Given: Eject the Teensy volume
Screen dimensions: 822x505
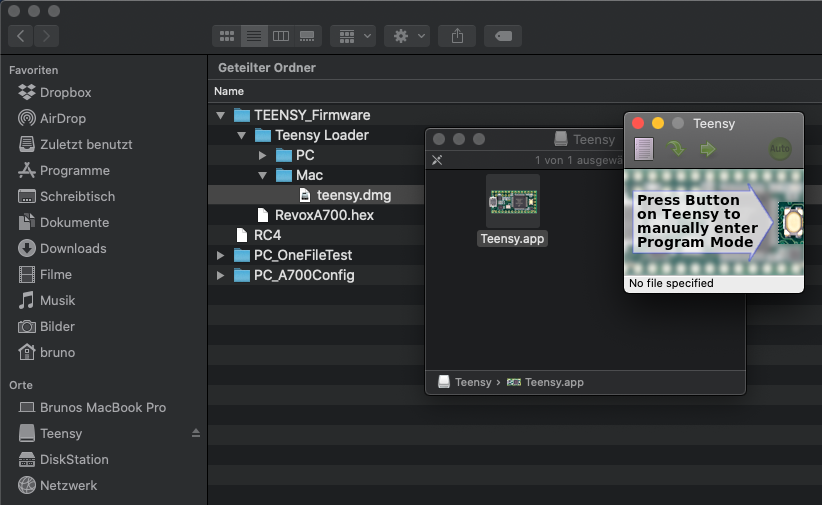Looking at the screenshot, I should pos(196,433).
